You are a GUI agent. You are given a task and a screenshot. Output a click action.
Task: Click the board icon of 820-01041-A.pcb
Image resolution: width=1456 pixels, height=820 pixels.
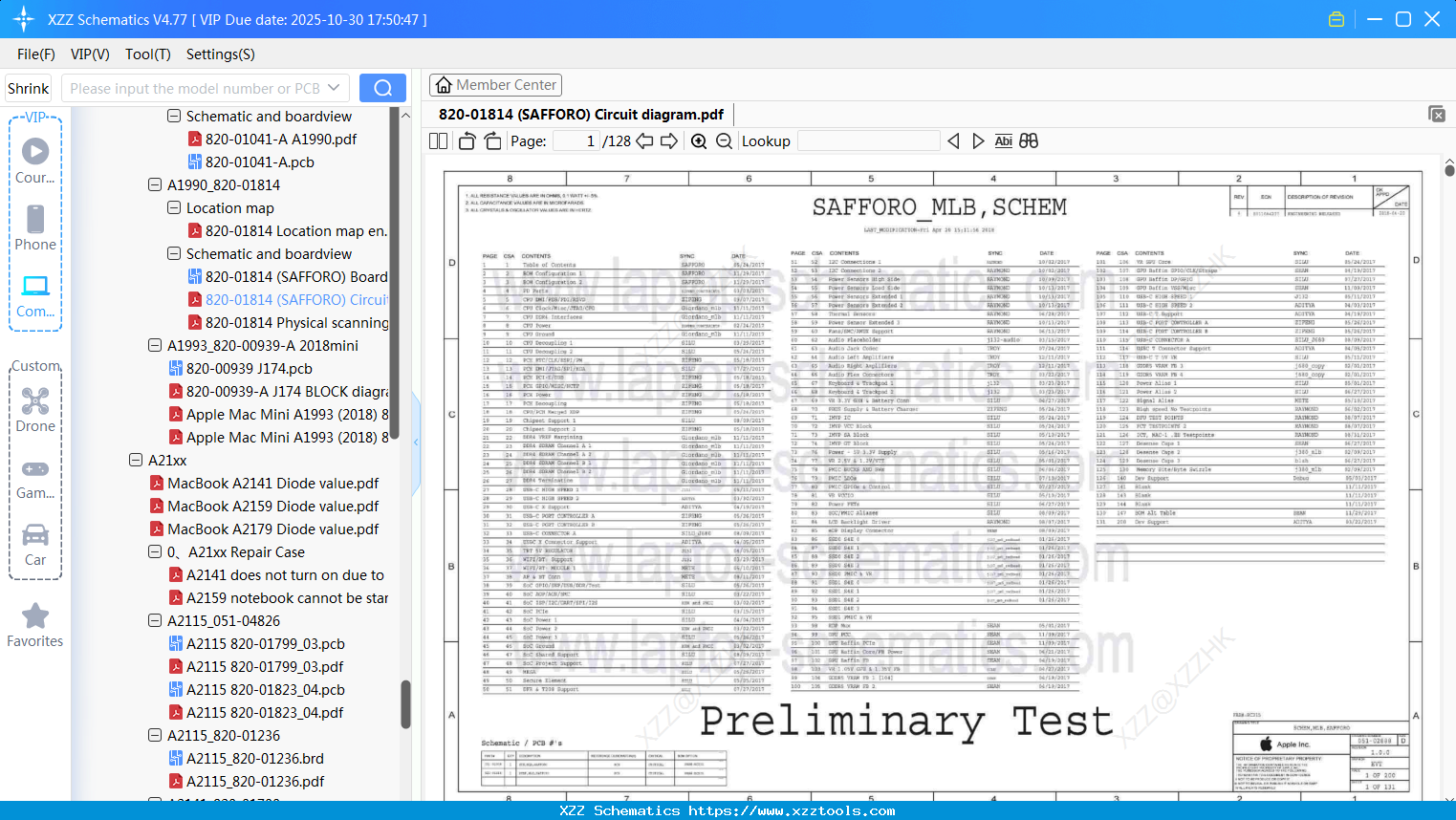[195, 162]
